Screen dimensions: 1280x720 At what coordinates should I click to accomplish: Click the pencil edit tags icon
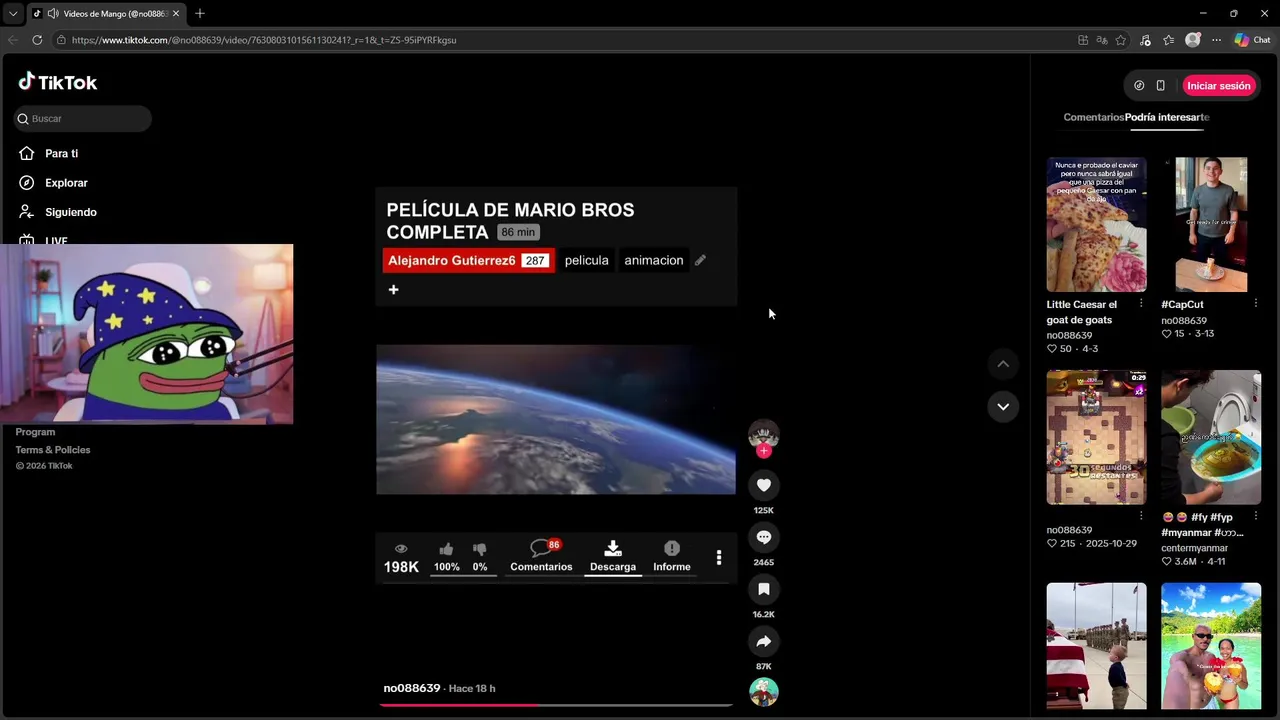coord(700,260)
